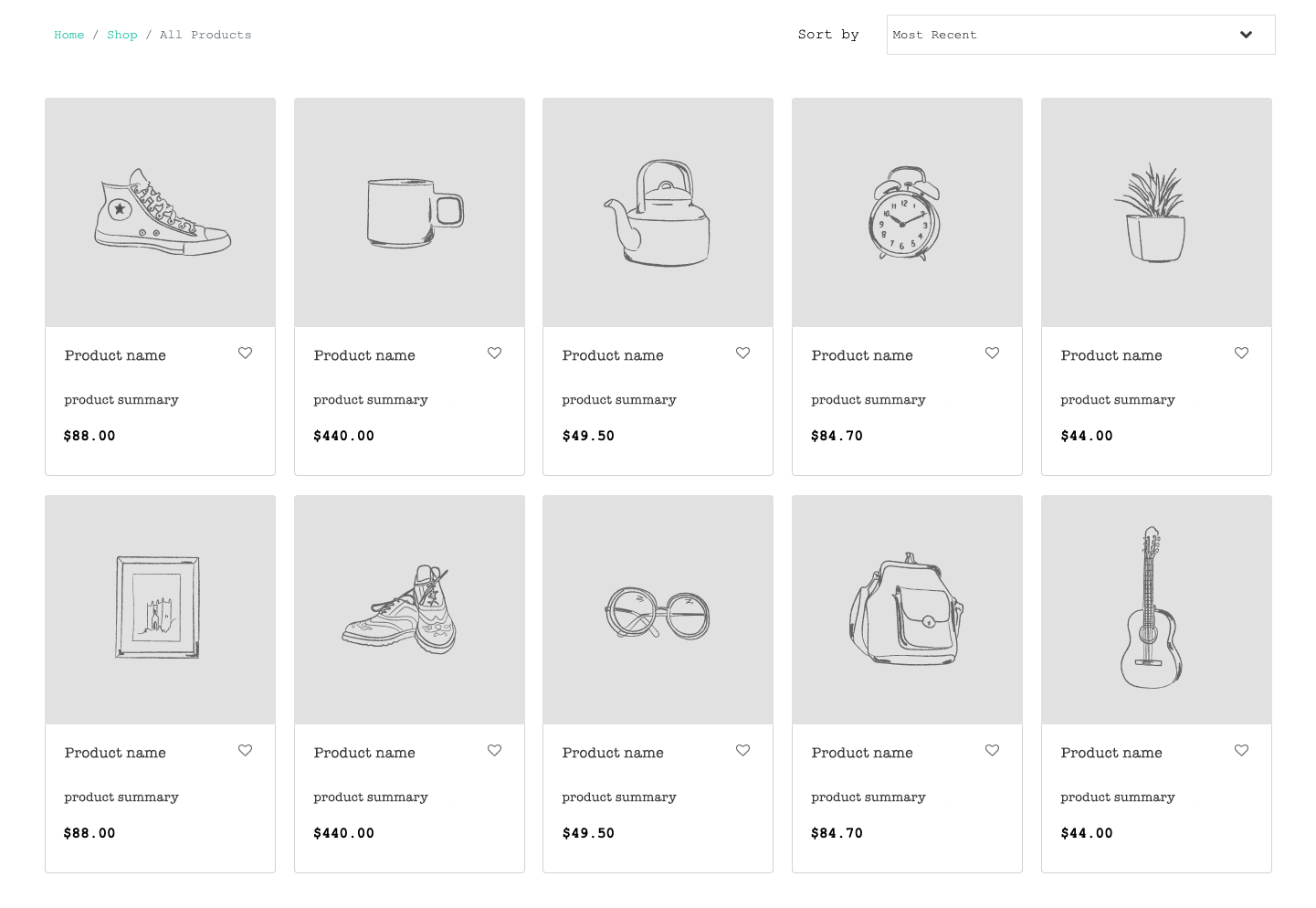Viewport: 1316px width, 908px height.
Task: Open the Most Recent sort dropdown
Action: [1080, 35]
